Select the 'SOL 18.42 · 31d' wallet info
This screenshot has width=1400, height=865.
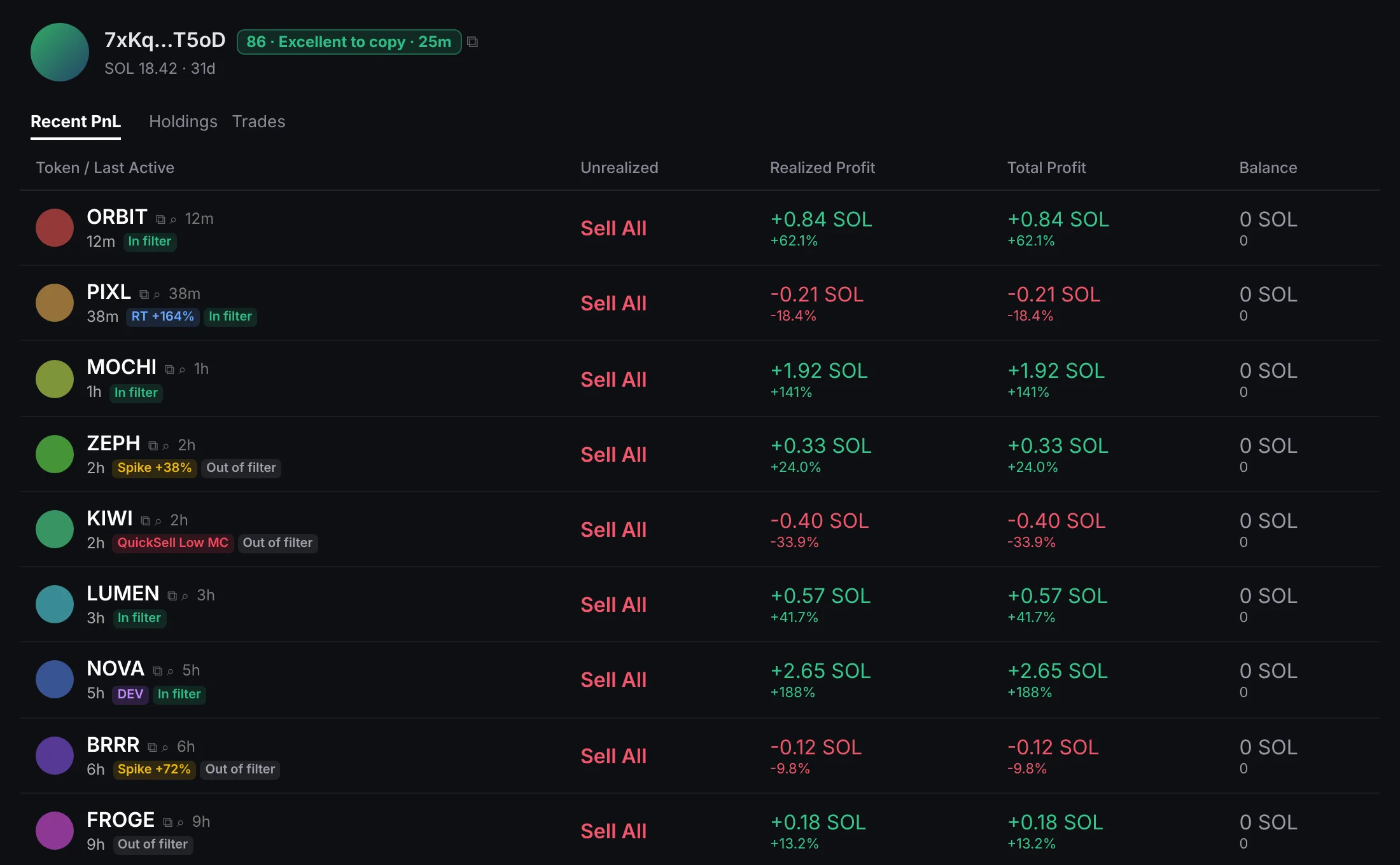(x=160, y=69)
